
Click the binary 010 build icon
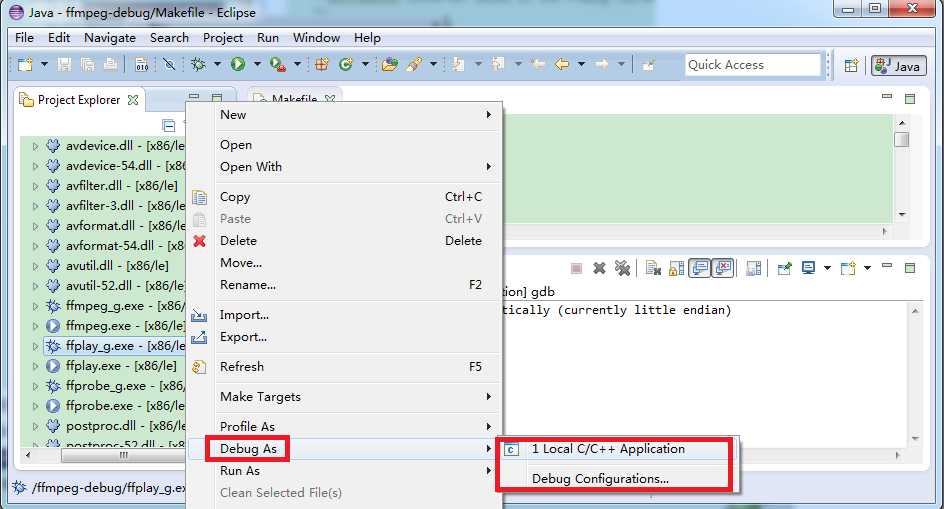pos(141,64)
